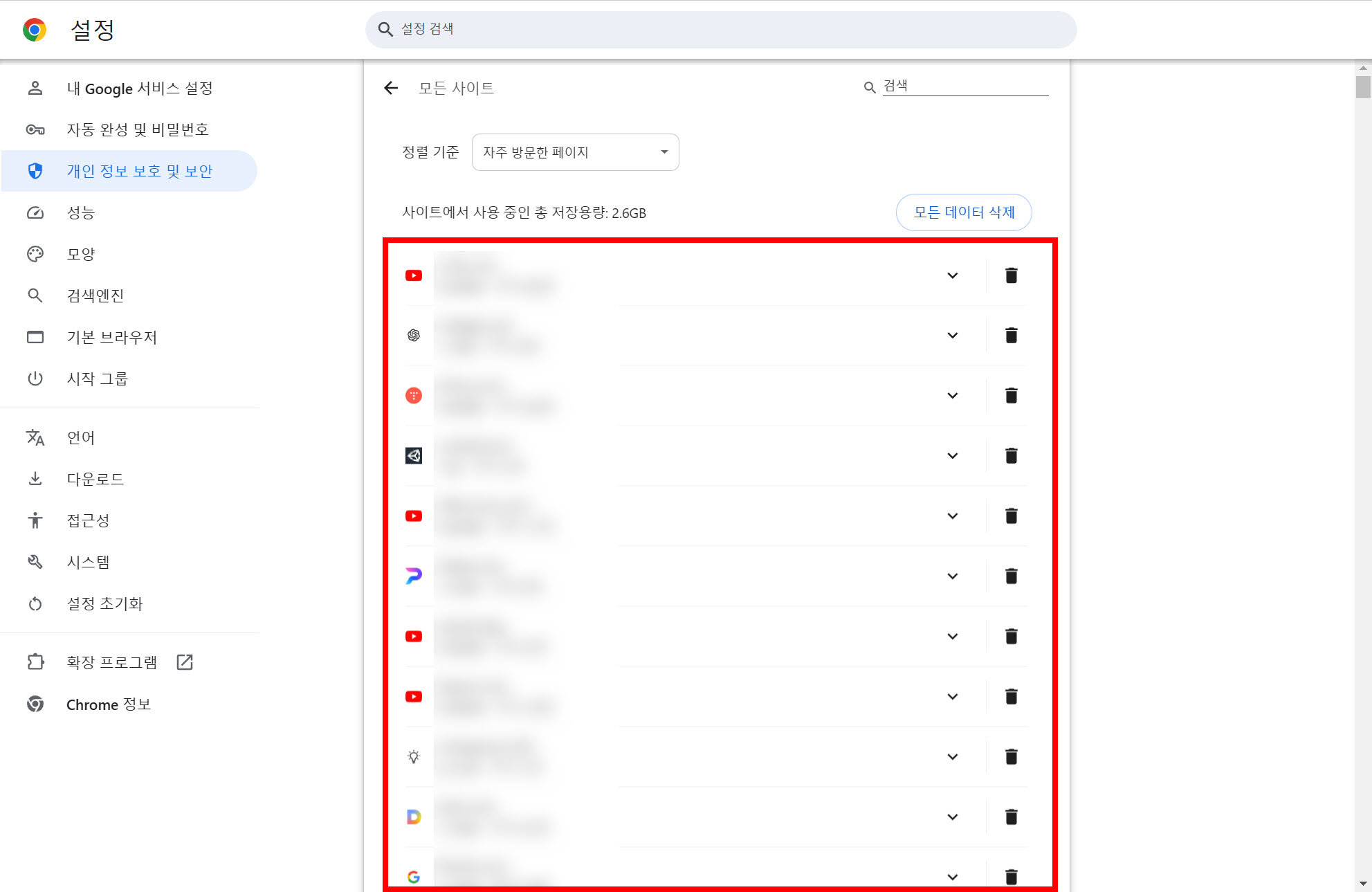Screen dimensions: 1372x892
Task: Go to 자동 완성 및 비밀번호 section
Action: [137, 129]
